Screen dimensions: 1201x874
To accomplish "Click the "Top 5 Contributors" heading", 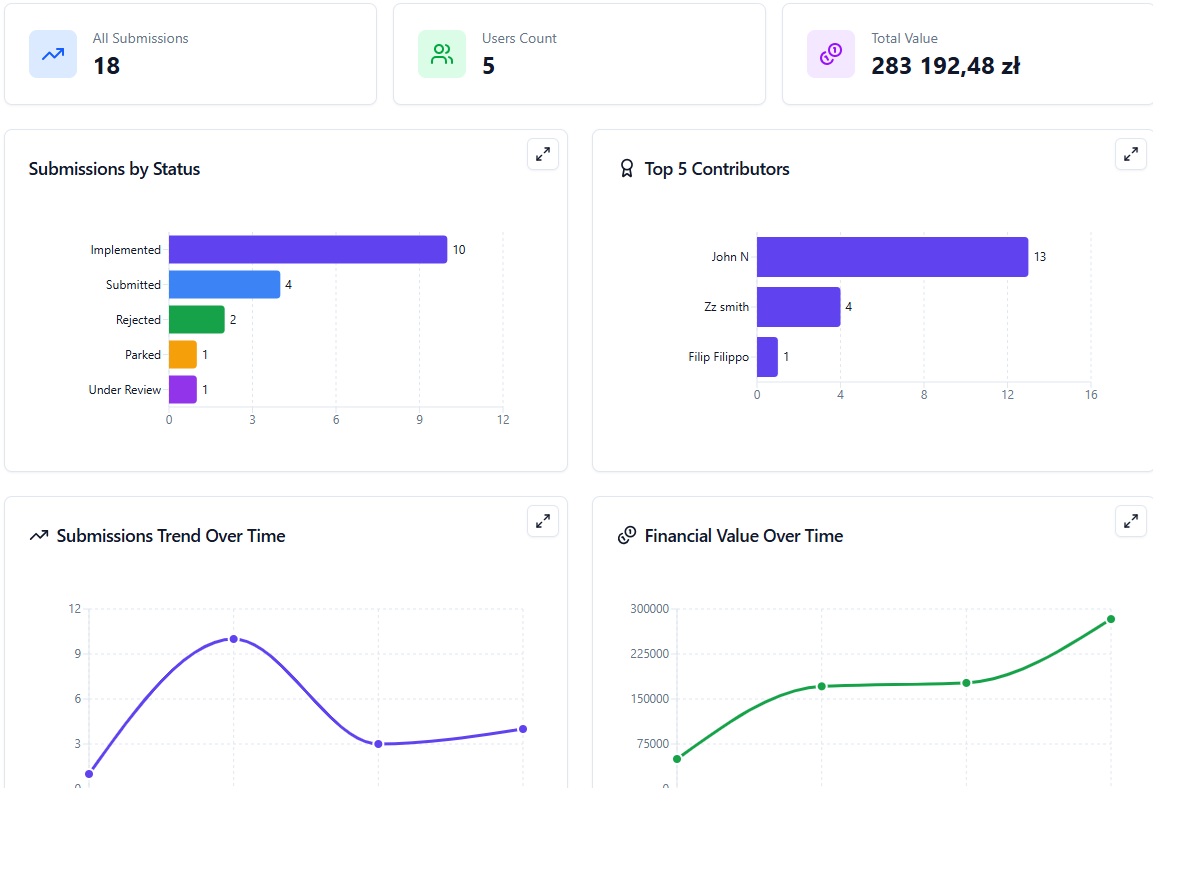I will (x=717, y=169).
